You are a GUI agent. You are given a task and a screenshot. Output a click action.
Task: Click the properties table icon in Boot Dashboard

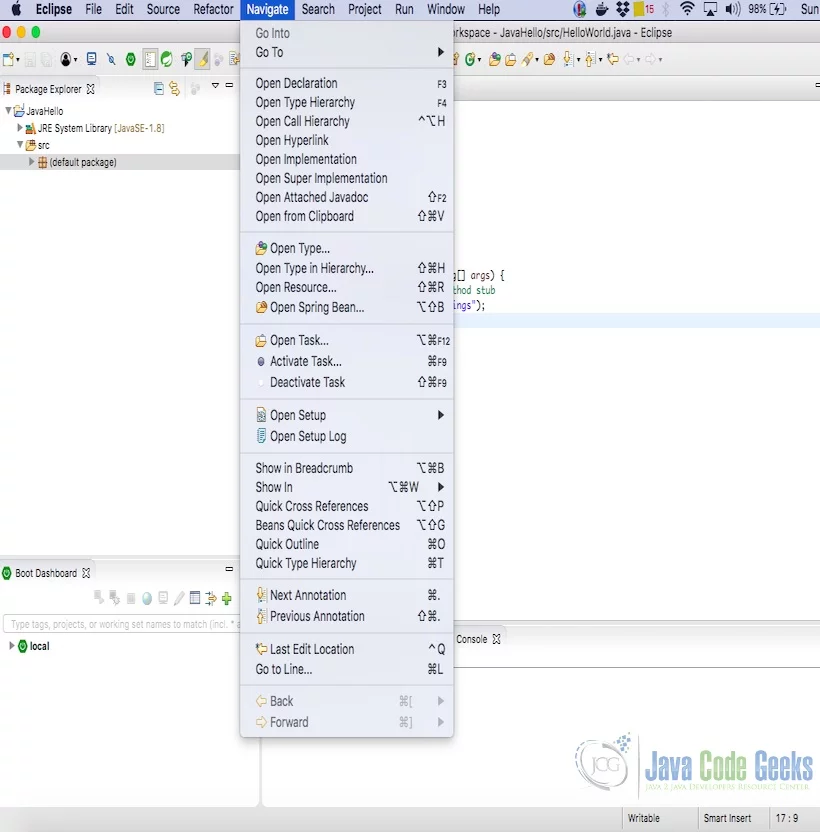[x=195, y=598]
